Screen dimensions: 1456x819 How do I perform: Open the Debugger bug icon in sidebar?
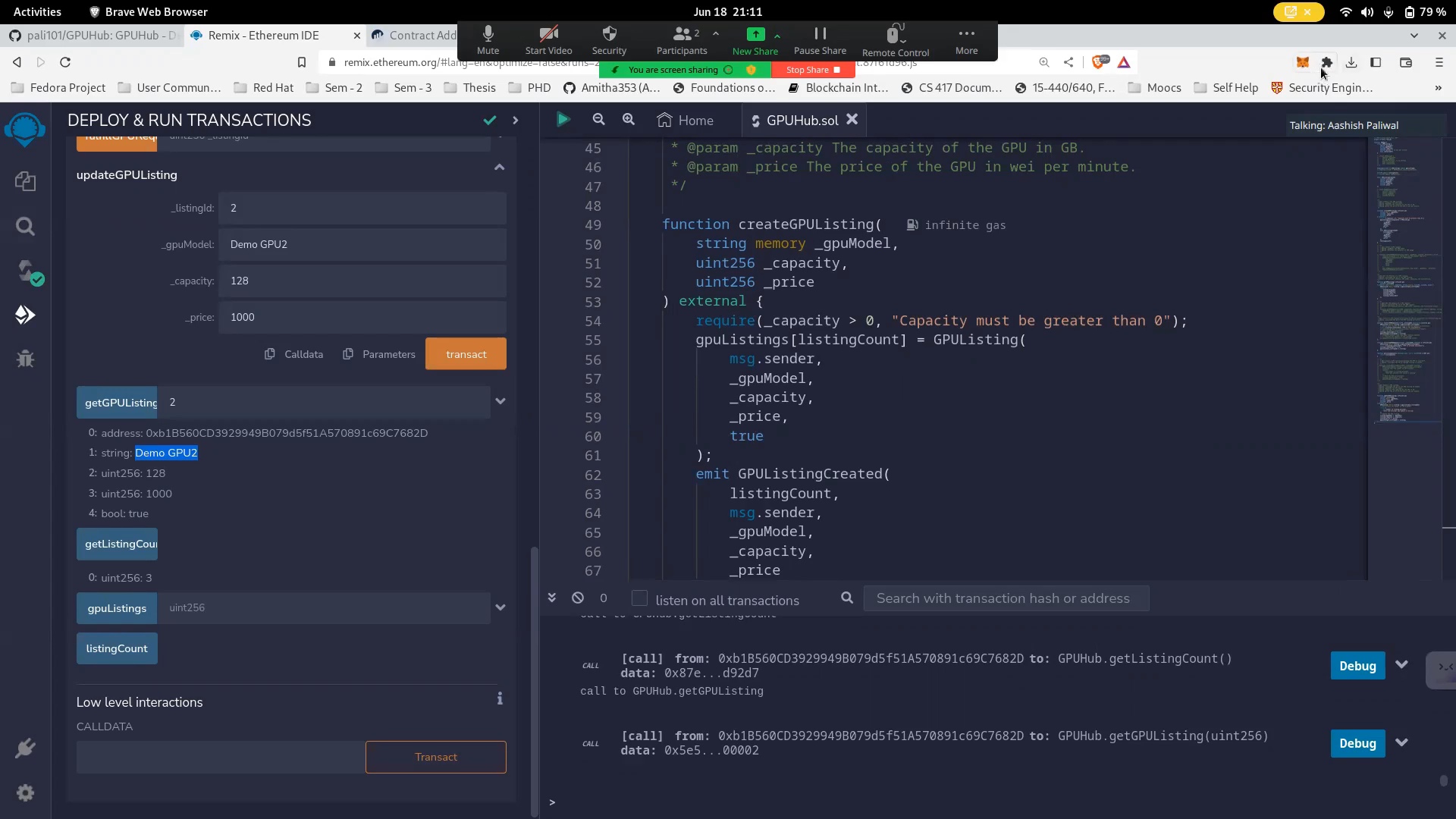click(x=25, y=359)
